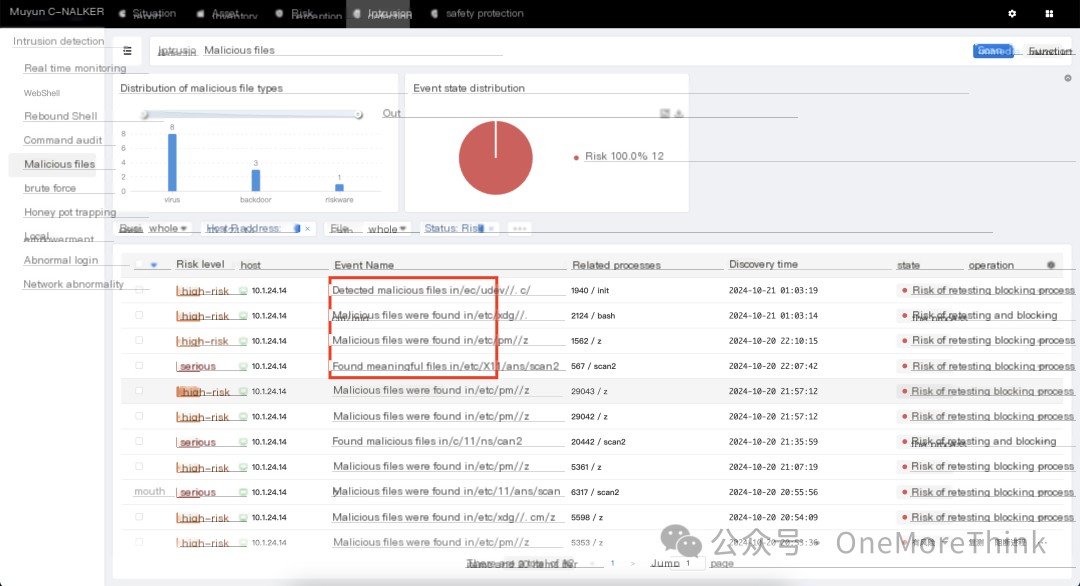1080x586 pixels.
Task: Open event 'Detected malicious files in/ec/udev//. c/'
Action: pyautogui.click(x=431, y=291)
